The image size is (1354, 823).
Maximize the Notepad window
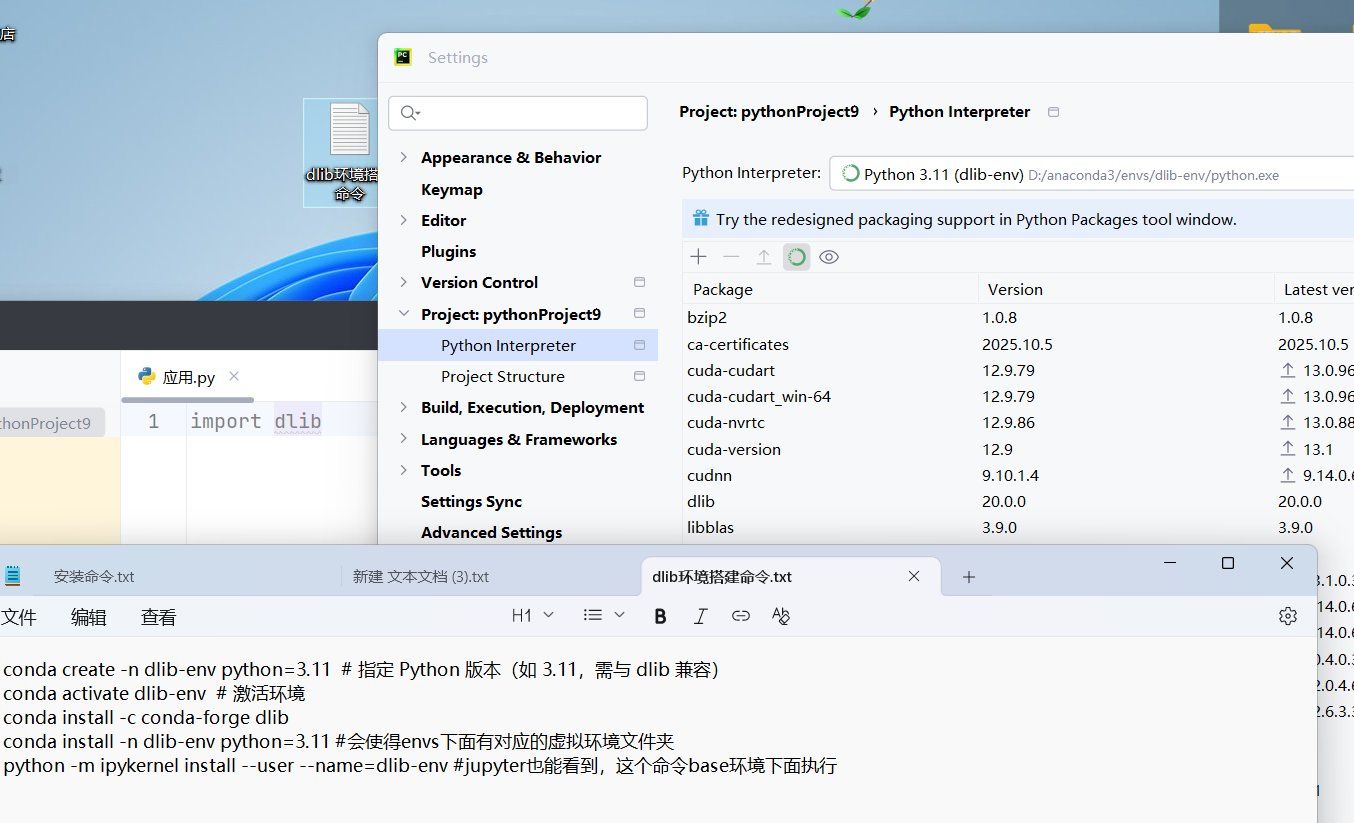pos(1228,563)
